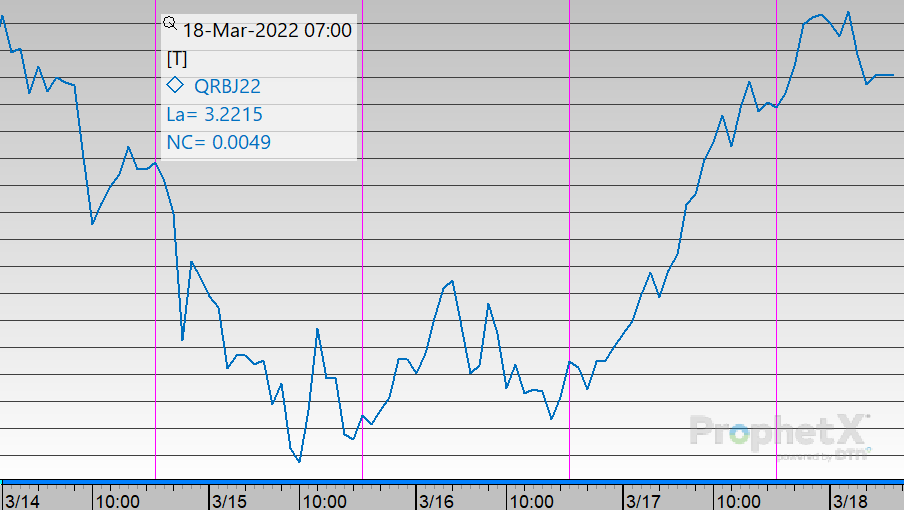Image resolution: width=904 pixels, height=510 pixels.
Task: Select the QRBJ22 symbol label
Action: tap(228, 86)
